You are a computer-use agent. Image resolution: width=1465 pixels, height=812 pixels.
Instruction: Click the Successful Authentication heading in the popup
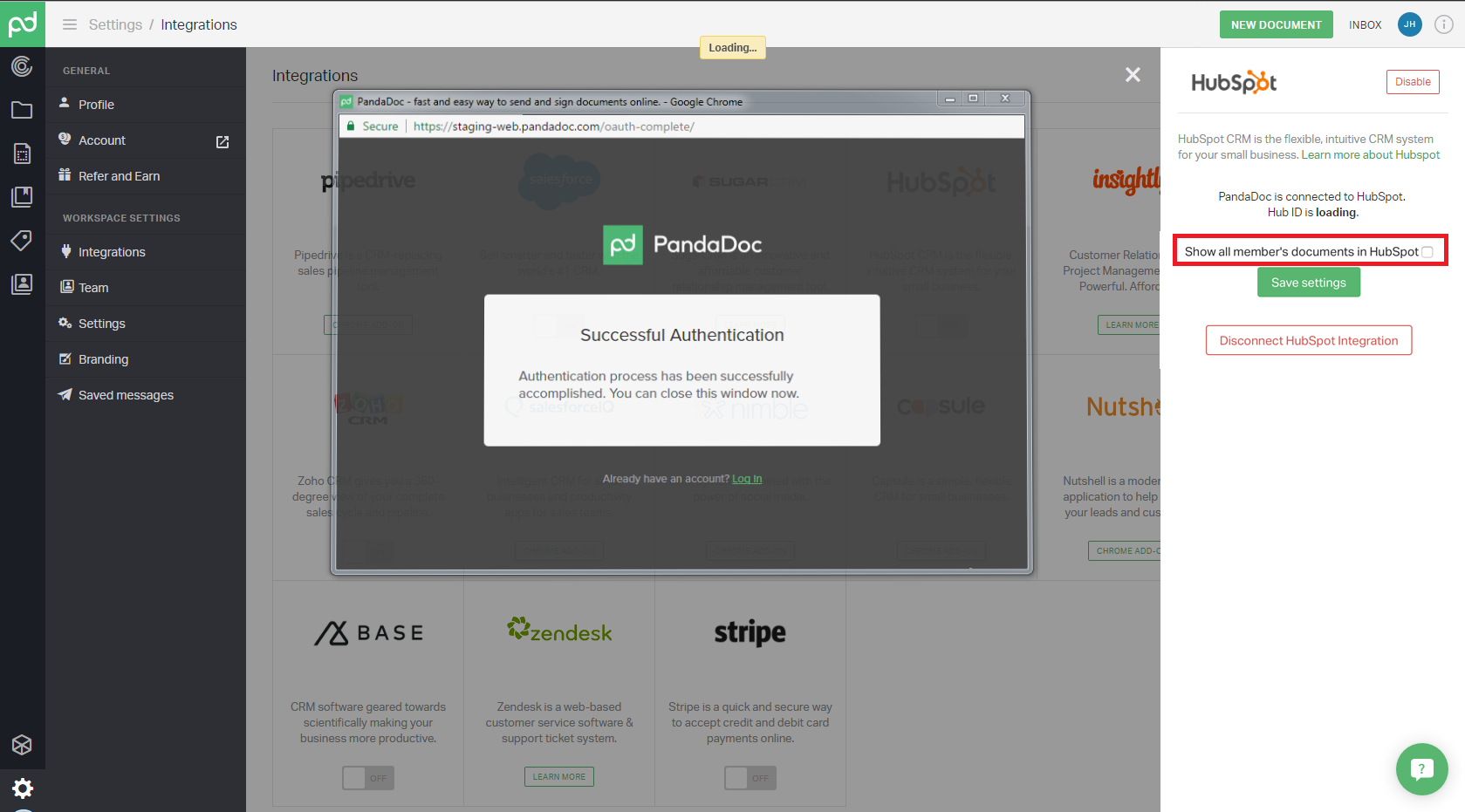[x=682, y=335]
